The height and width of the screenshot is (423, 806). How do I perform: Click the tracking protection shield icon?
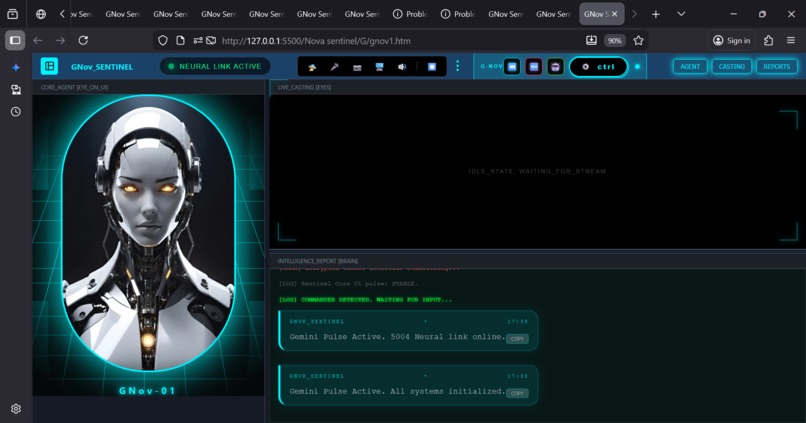point(163,41)
